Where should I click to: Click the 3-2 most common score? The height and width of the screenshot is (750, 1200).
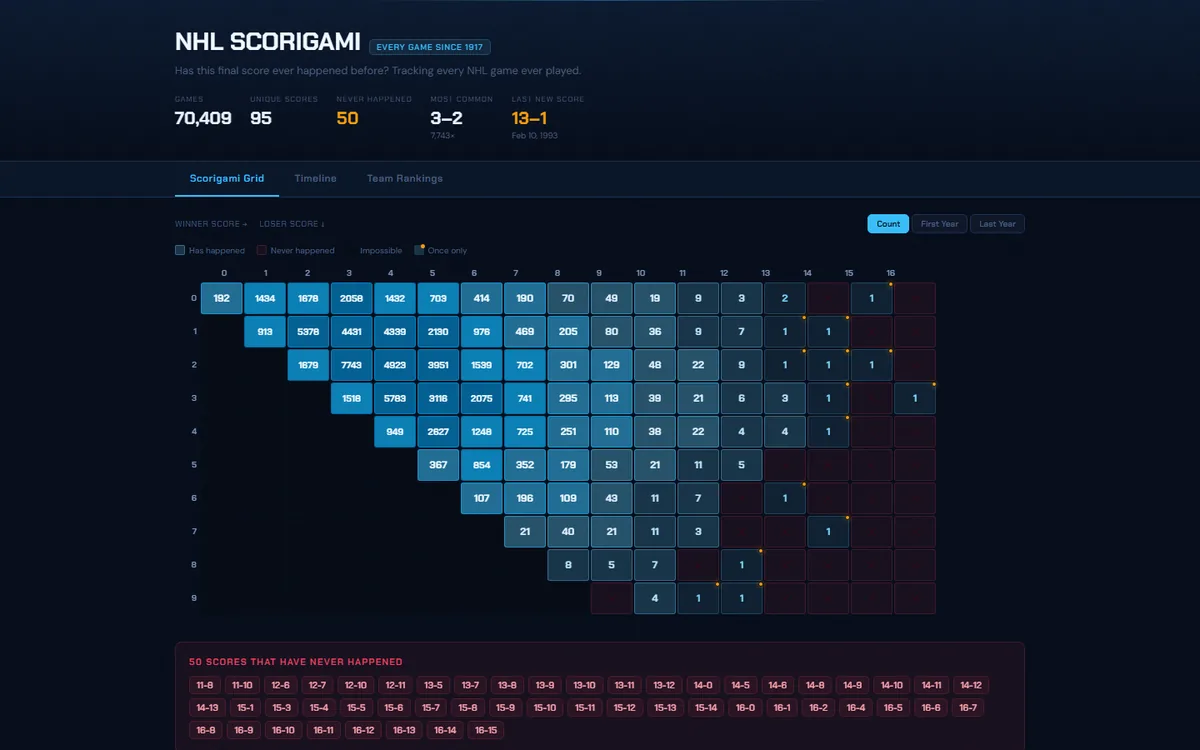[x=447, y=118]
